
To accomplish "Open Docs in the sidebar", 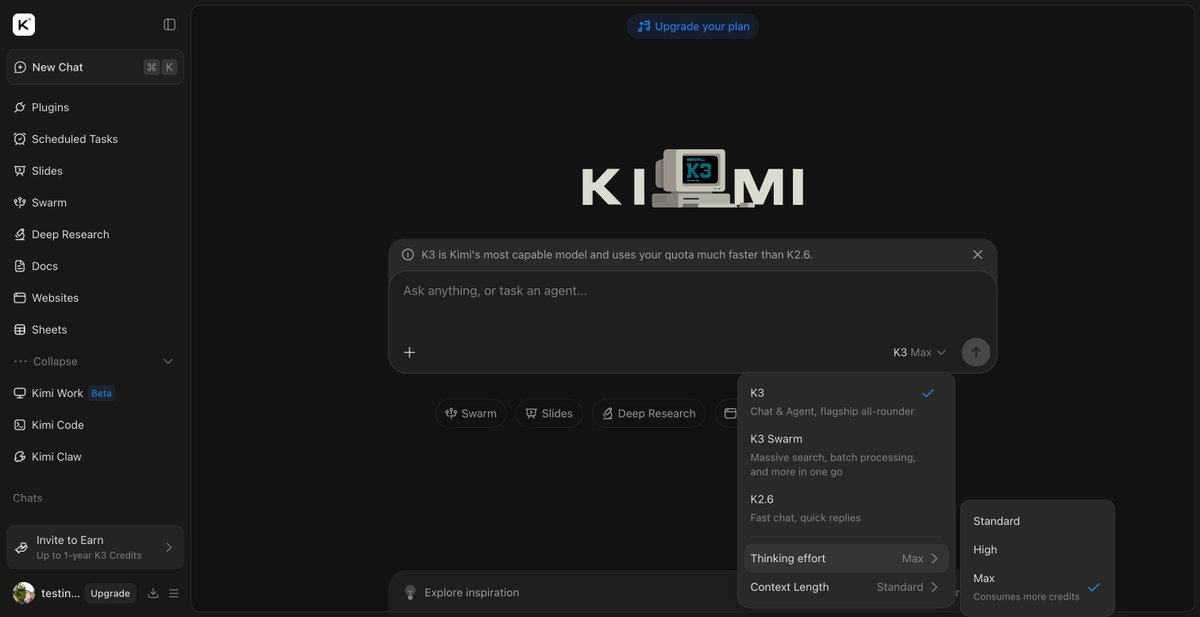I will coord(95,266).
